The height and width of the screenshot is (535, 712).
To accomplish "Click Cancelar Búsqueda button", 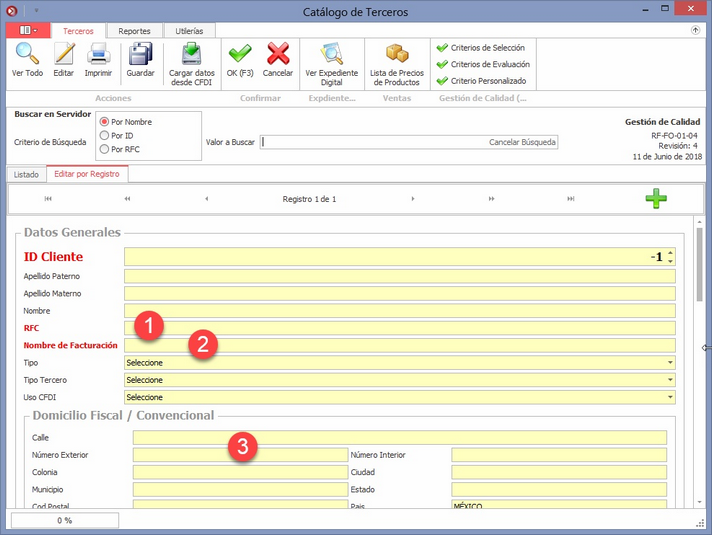I will pyautogui.click(x=521, y=142).
